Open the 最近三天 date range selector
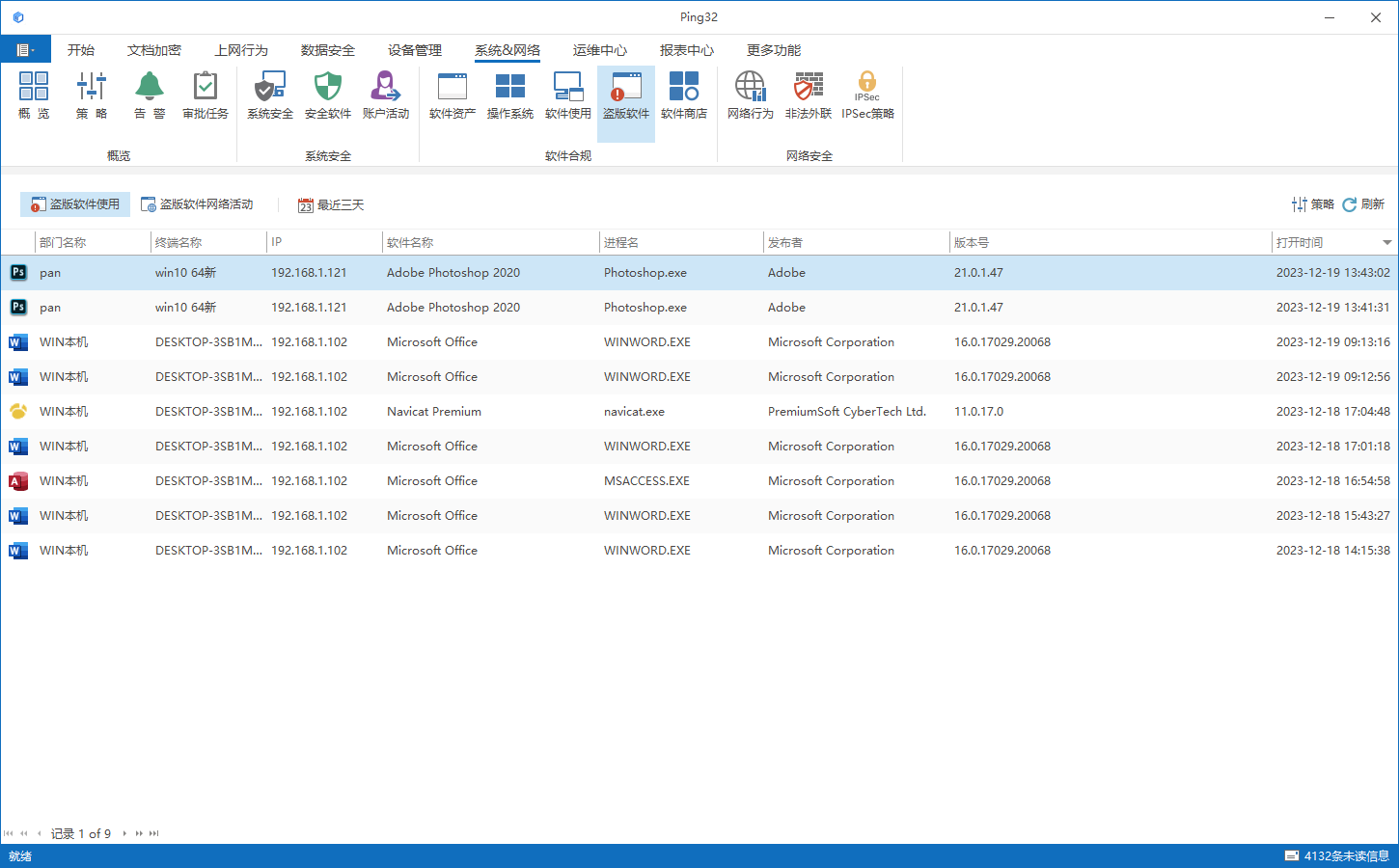The height and width of the screenshot is (868, 1399). click(331, 204)
